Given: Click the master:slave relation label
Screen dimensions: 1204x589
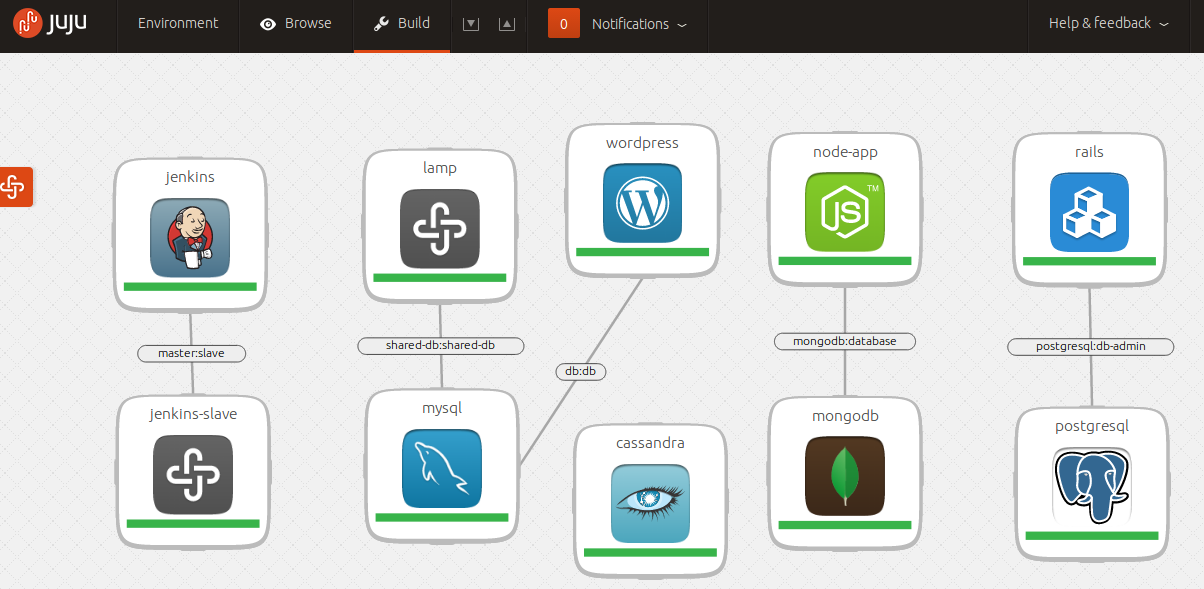Looking at the screenshot, I should (x=191, y=353).
